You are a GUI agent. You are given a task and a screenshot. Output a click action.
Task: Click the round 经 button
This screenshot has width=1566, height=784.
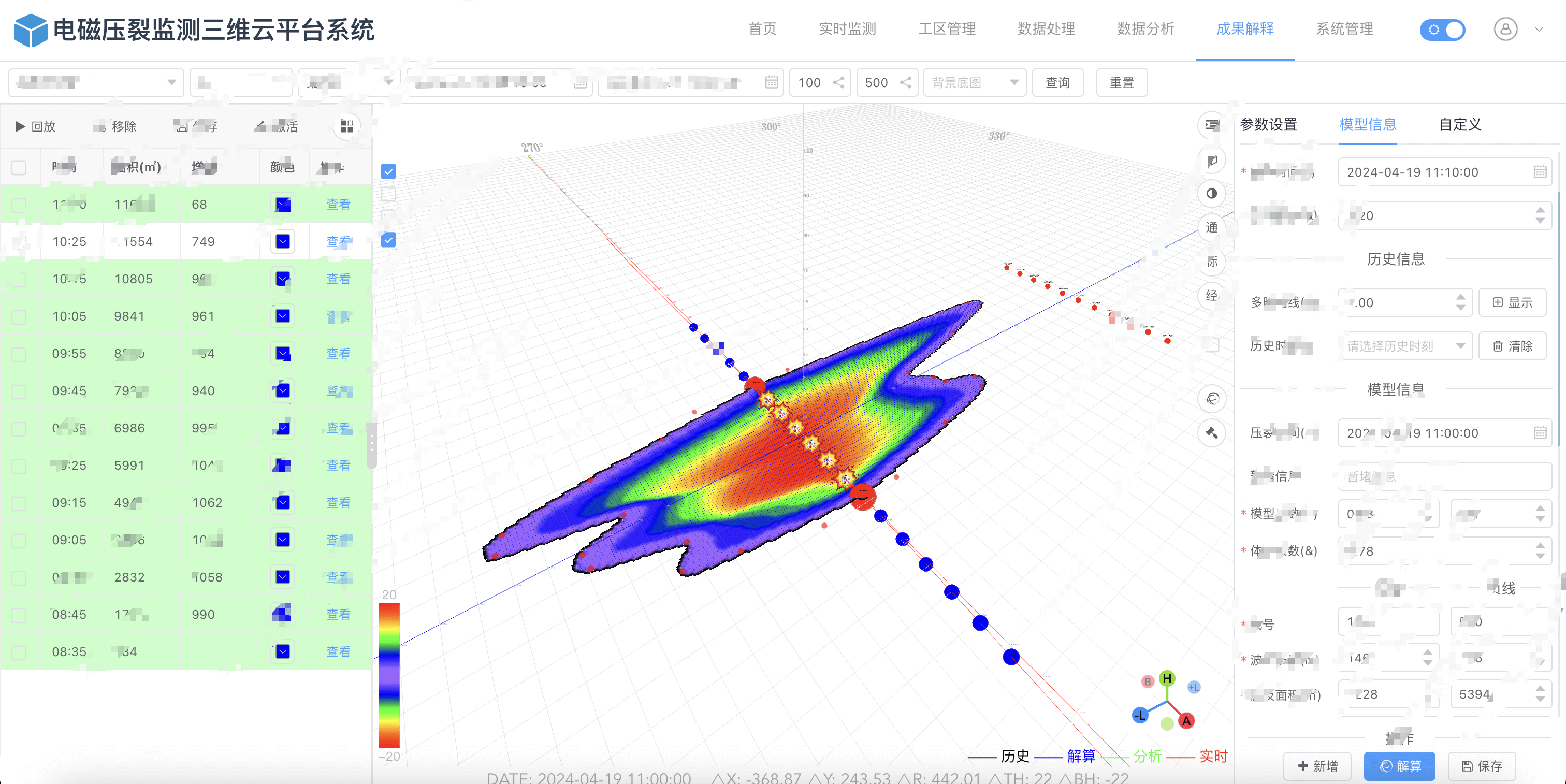1212,295
